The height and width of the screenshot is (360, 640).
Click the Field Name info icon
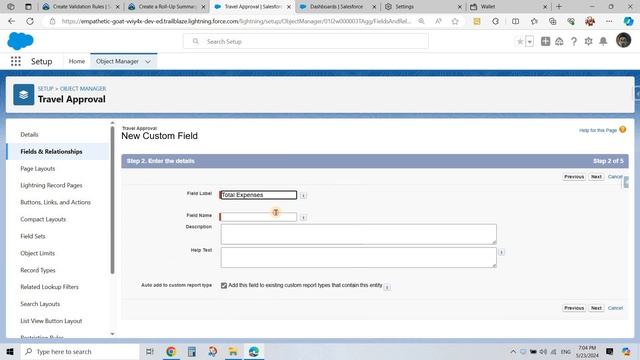pyautogui.click(x=303, y=218)
